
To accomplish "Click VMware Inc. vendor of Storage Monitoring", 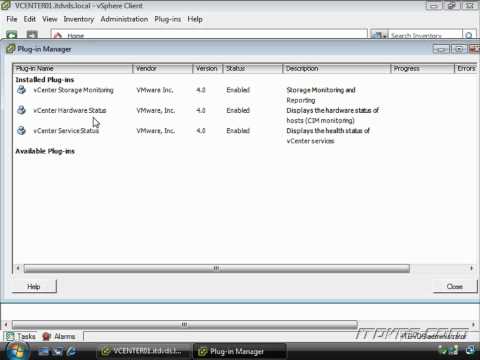I will [155, 90].
